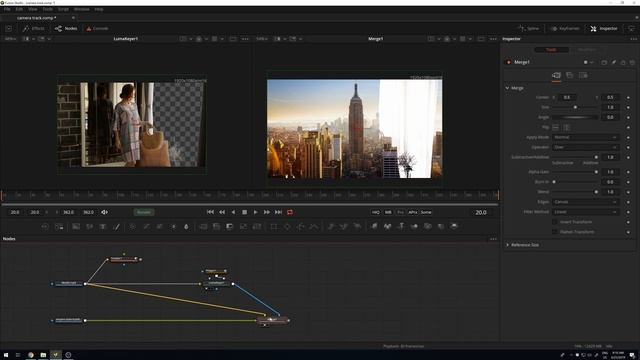The image size is (640, 360).
Task: Add a Color Corrector node from the toolbar
Action: [132, 227]
